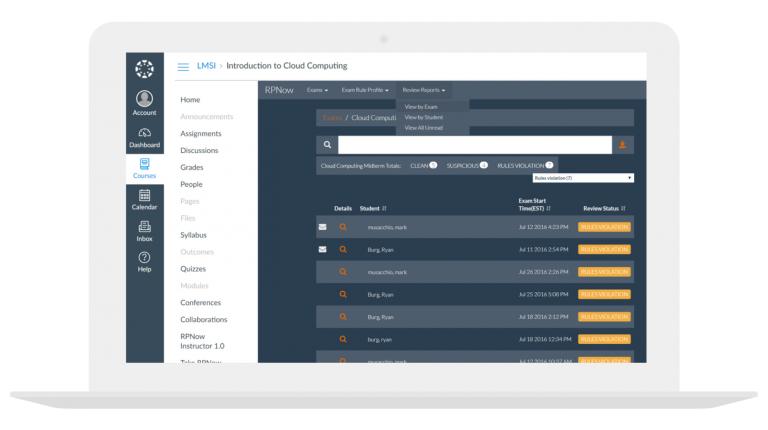Open Discussions in course navigation
This screenshot has width=768, height=430.
click(x=199, y=150)
